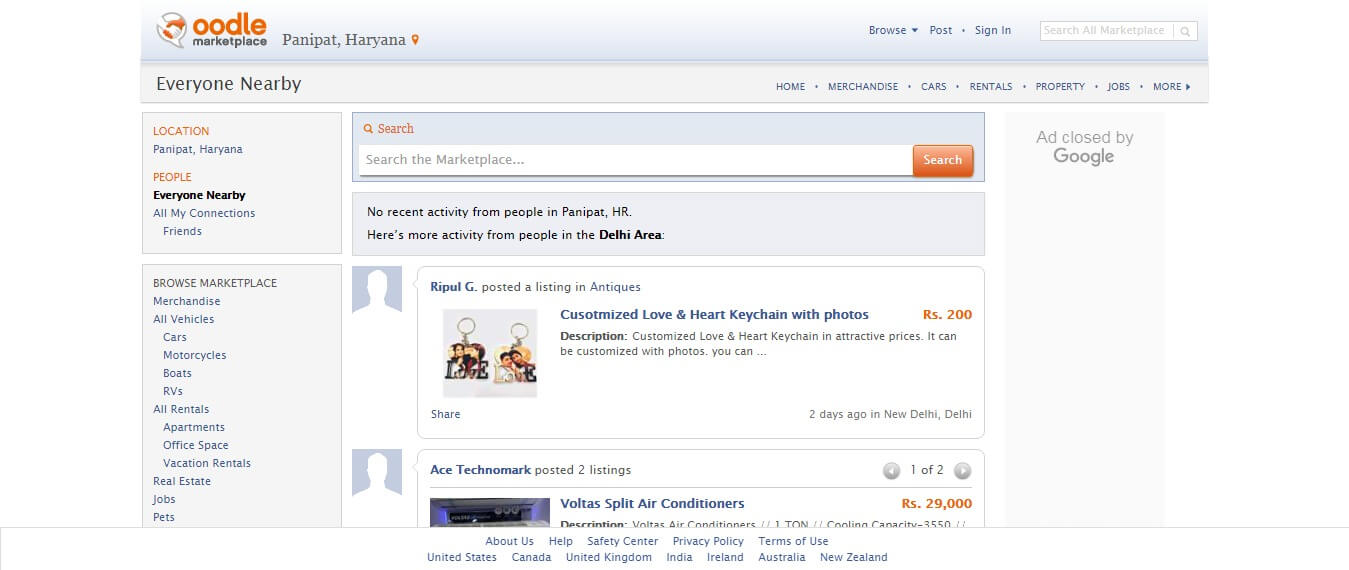The width and height of the screenshot is (1349, 570).
Task: Expand the MORE navigation menu
Action: point(1172,87)
